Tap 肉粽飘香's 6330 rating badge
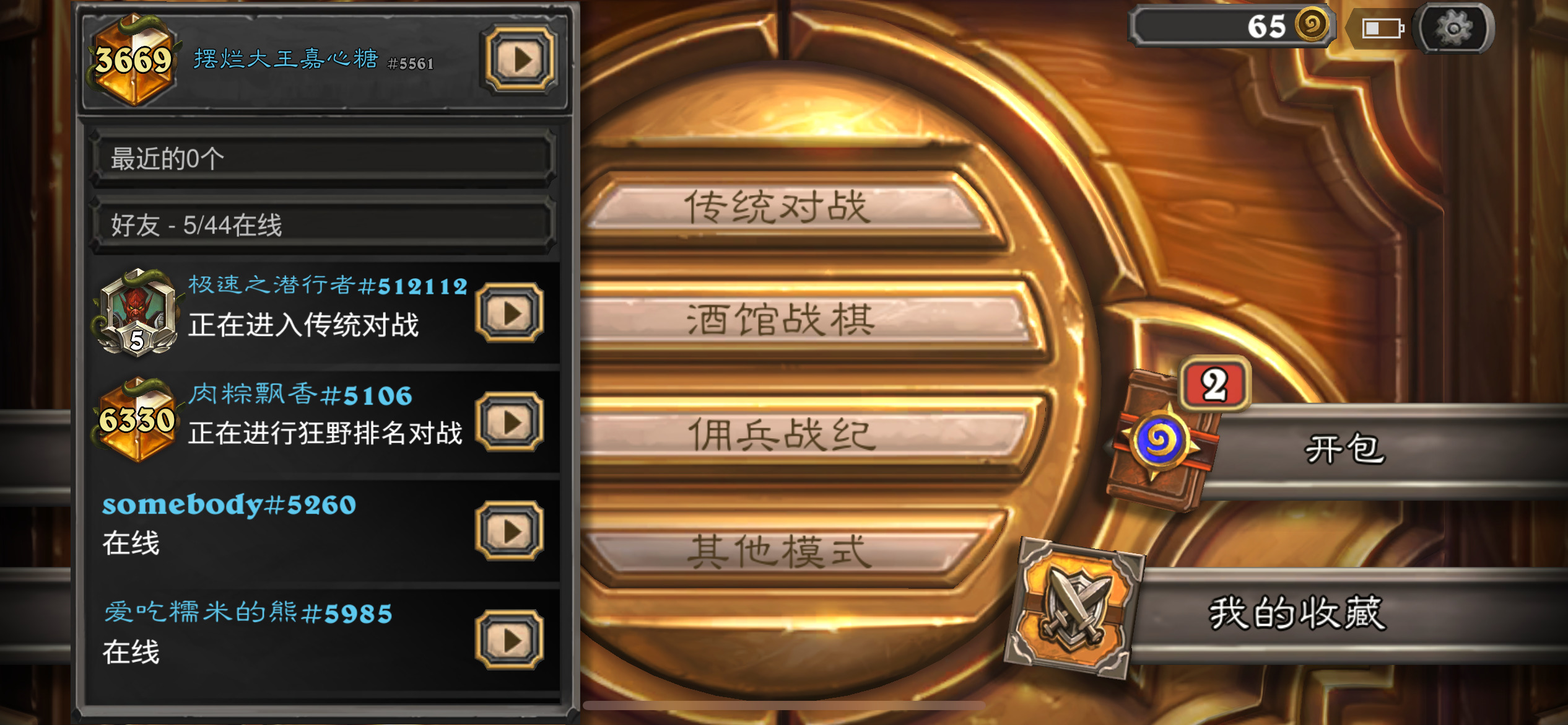The width and height of the screenshot is (1568, 725). click(x=136, y=420)
